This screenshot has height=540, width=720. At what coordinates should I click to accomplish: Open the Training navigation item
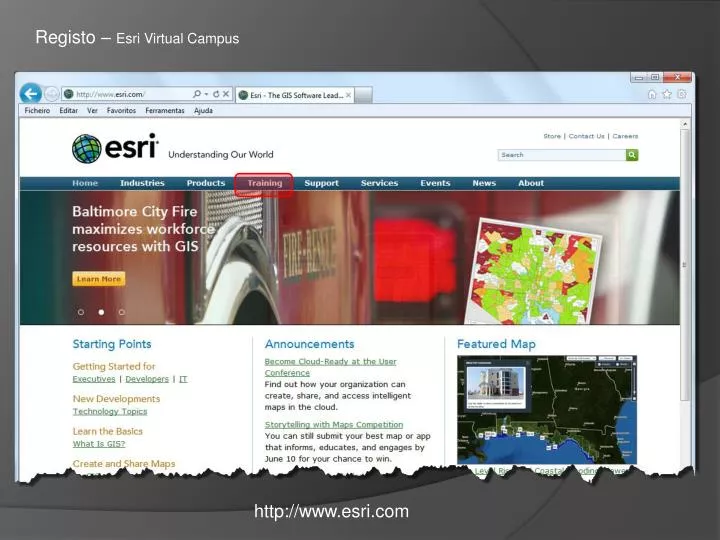264,183
